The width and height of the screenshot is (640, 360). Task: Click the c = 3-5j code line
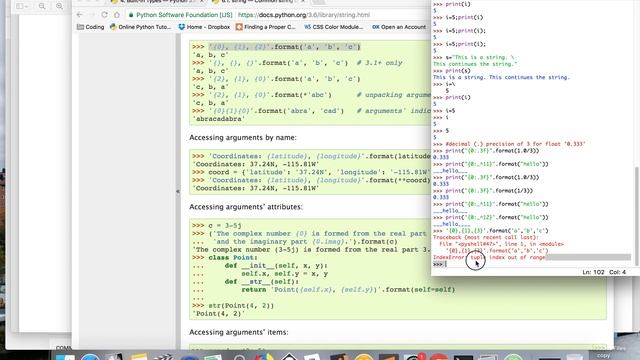pyautogui.click(x=217, y=225)
